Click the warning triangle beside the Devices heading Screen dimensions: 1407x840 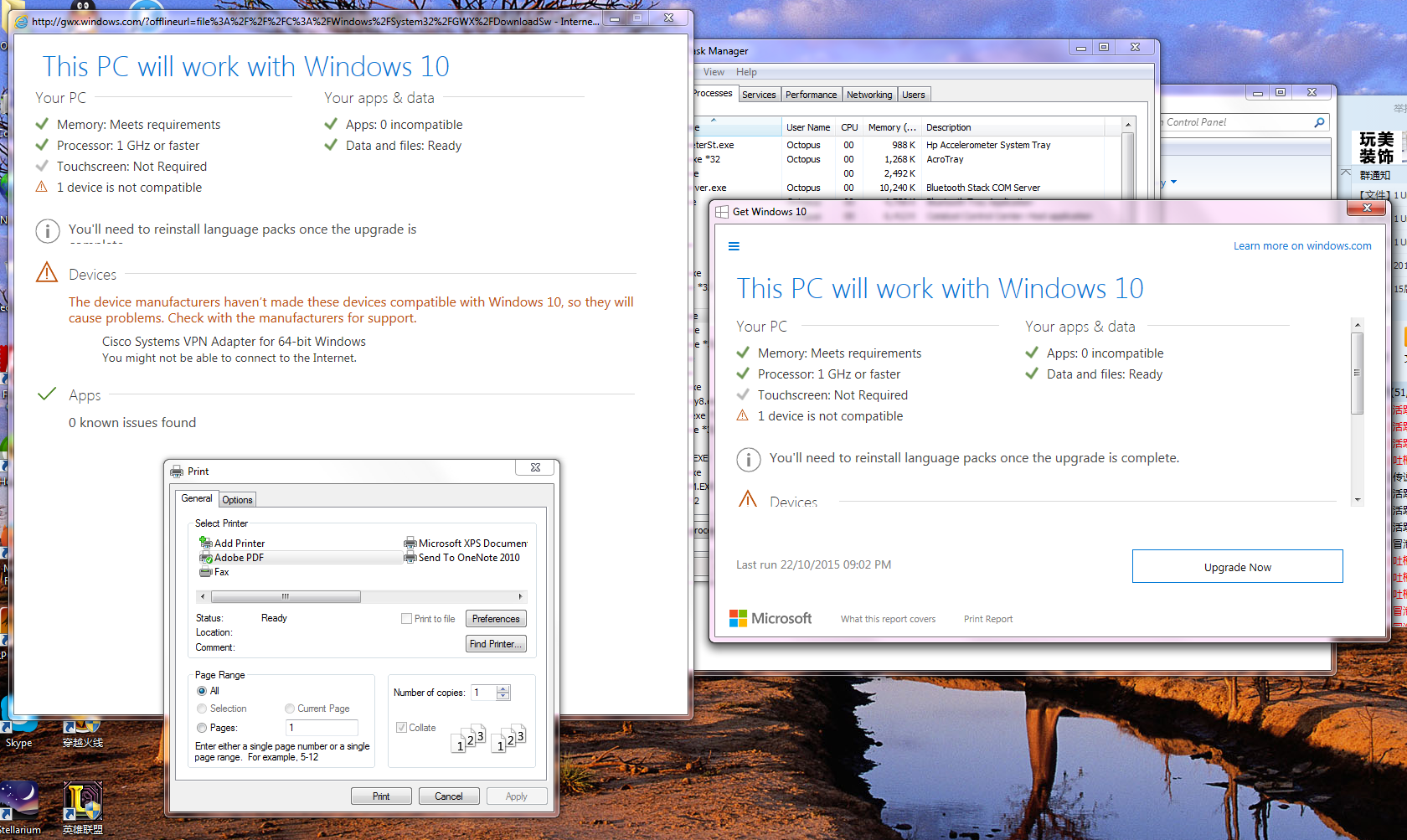point(47,272)
